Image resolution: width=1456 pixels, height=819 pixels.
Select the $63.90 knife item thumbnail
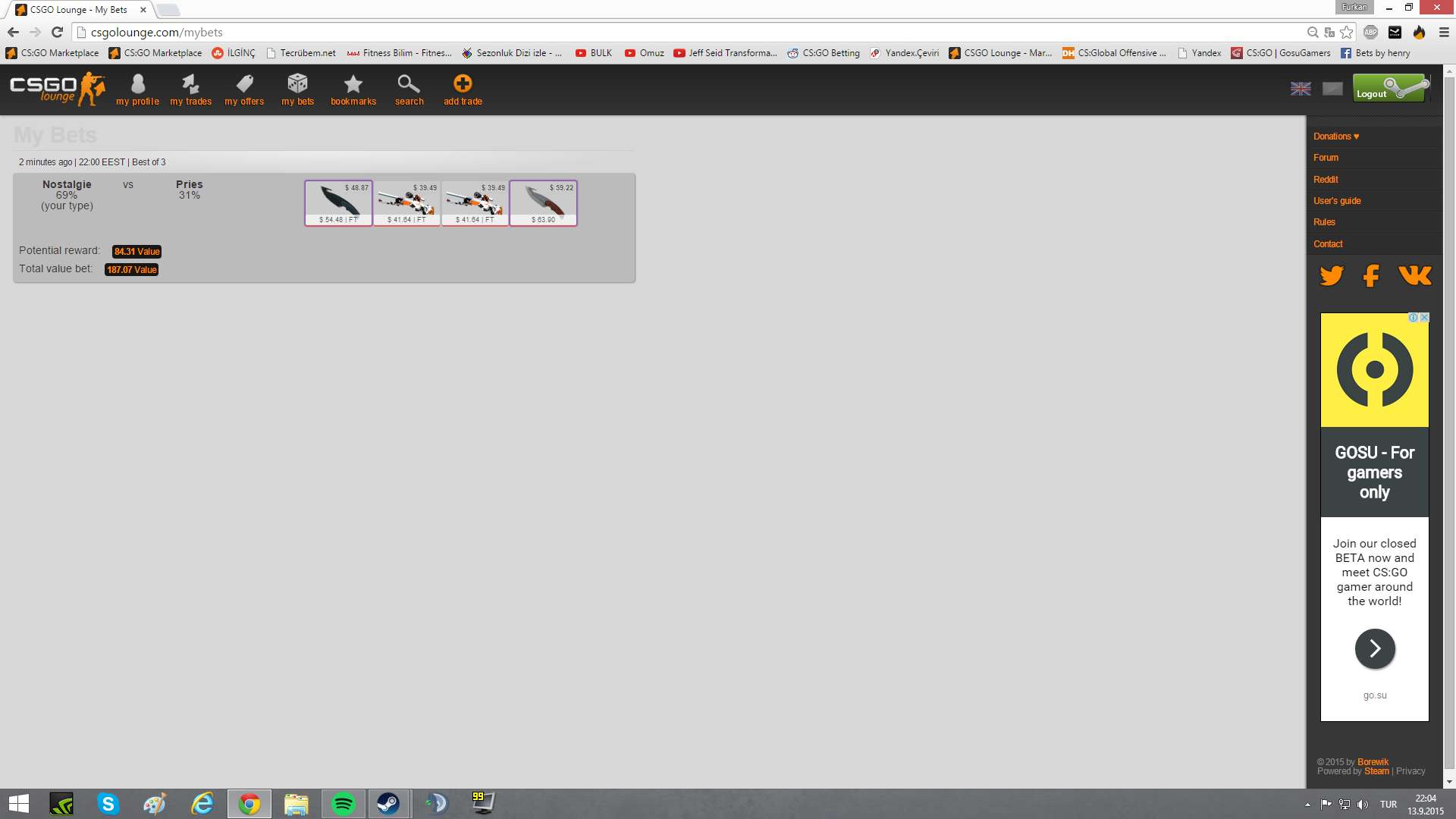coord(543,203)
